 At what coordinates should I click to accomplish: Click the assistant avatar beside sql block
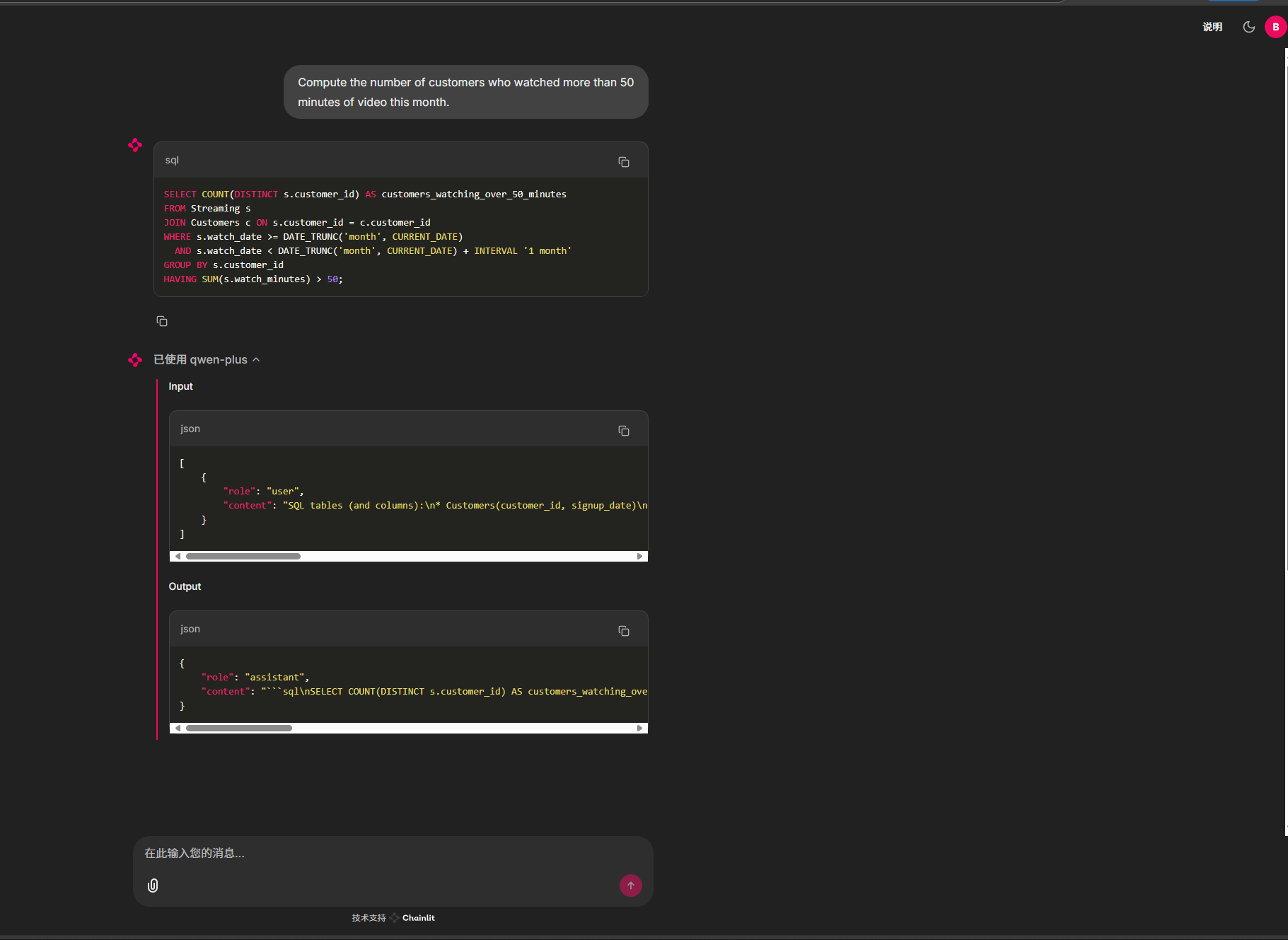click(x=135, y=145)
